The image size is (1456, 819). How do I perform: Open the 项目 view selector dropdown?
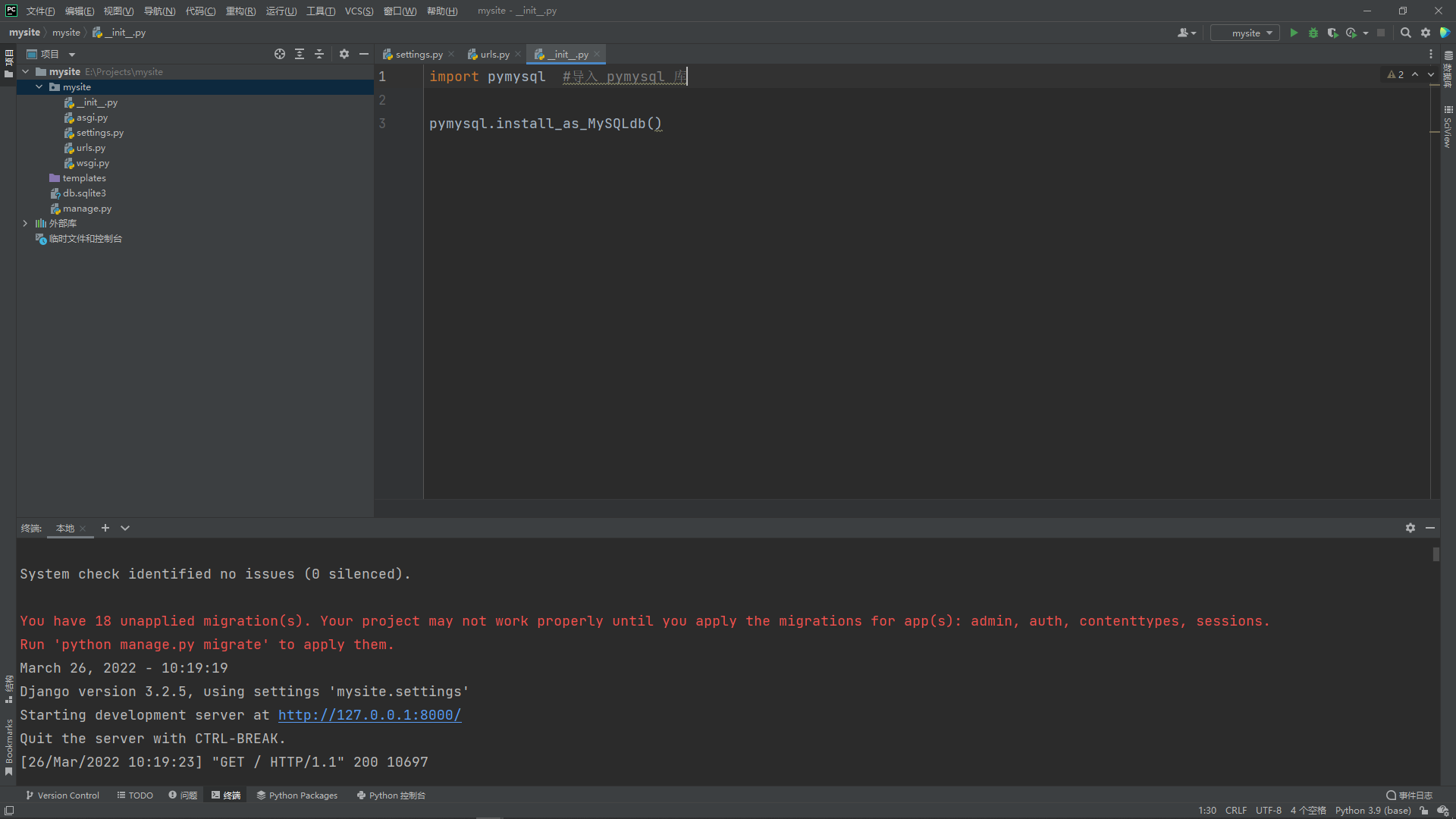tap(52, 54)
